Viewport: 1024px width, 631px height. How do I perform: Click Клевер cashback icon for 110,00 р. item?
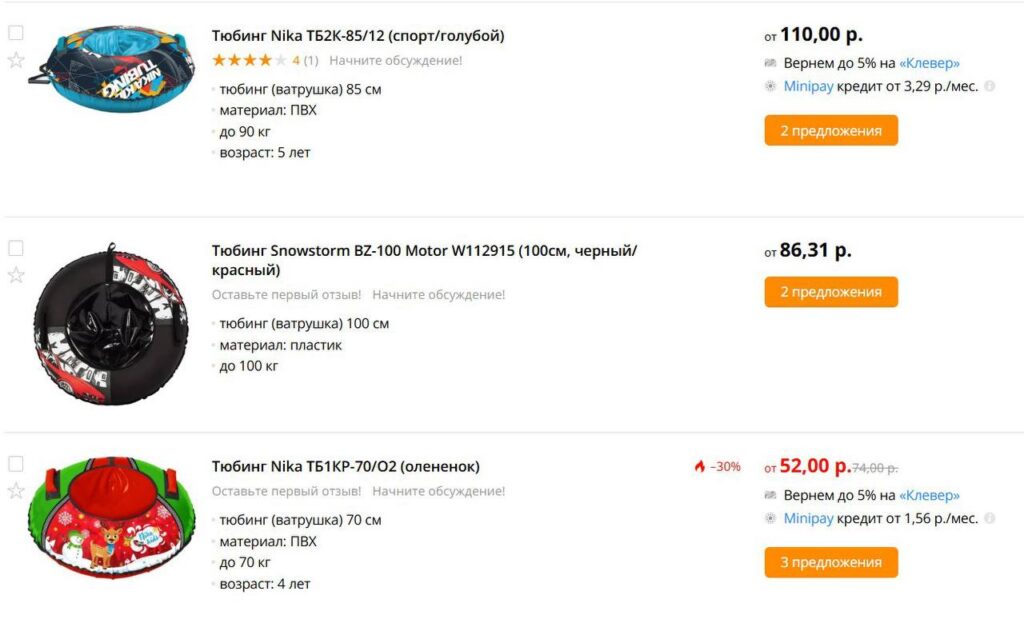[x=770, y=63]
